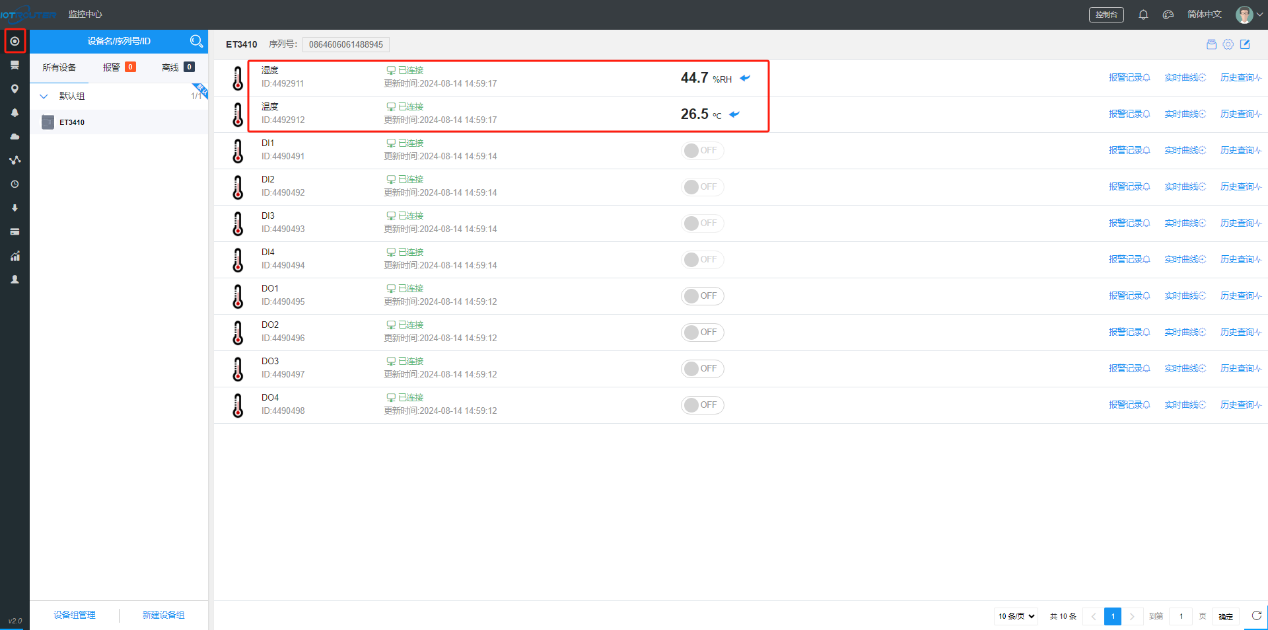Click the page number jump input field

(1181, 616)
